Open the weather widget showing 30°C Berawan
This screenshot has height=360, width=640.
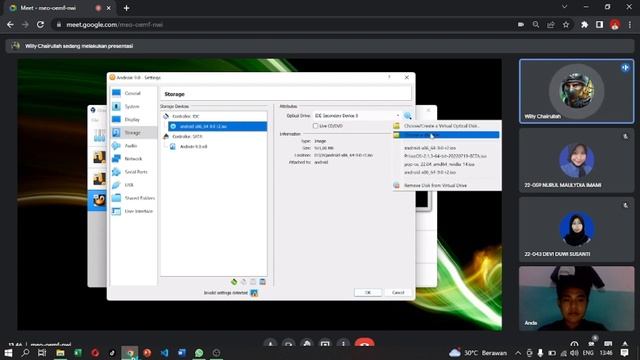[x=478, y=353]
